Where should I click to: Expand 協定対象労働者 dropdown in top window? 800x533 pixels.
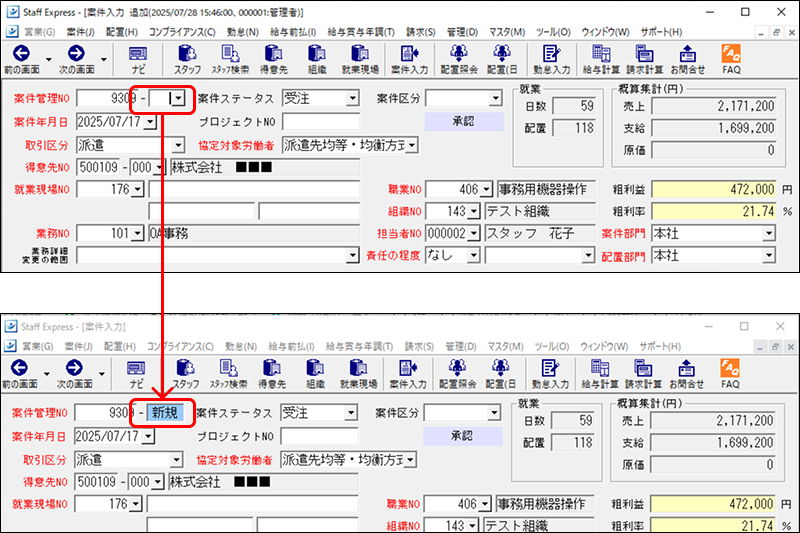[412, 145]
